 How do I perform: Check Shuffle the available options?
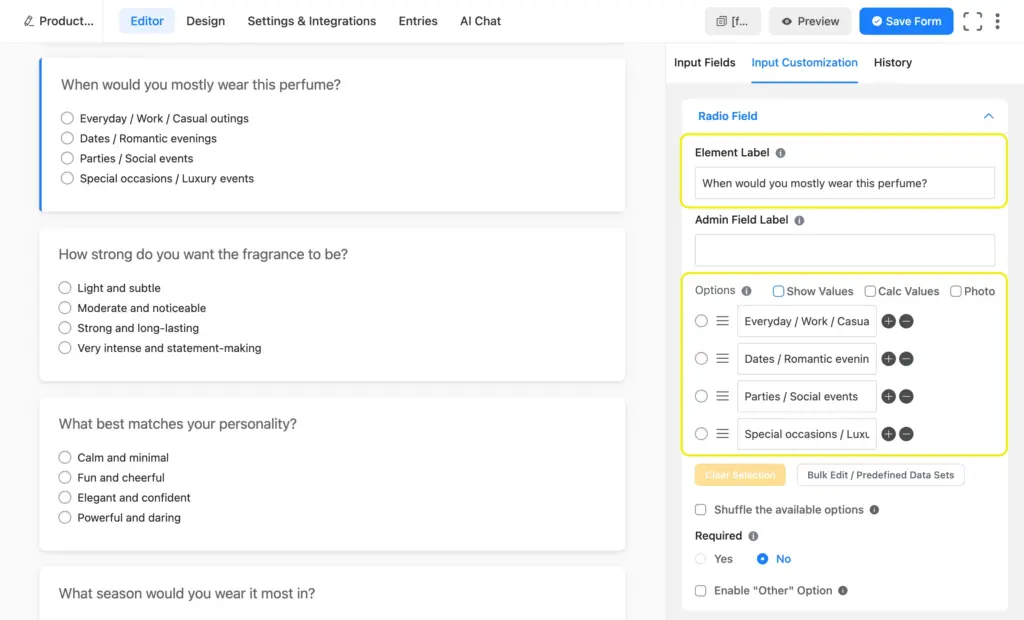pos(701,510)
